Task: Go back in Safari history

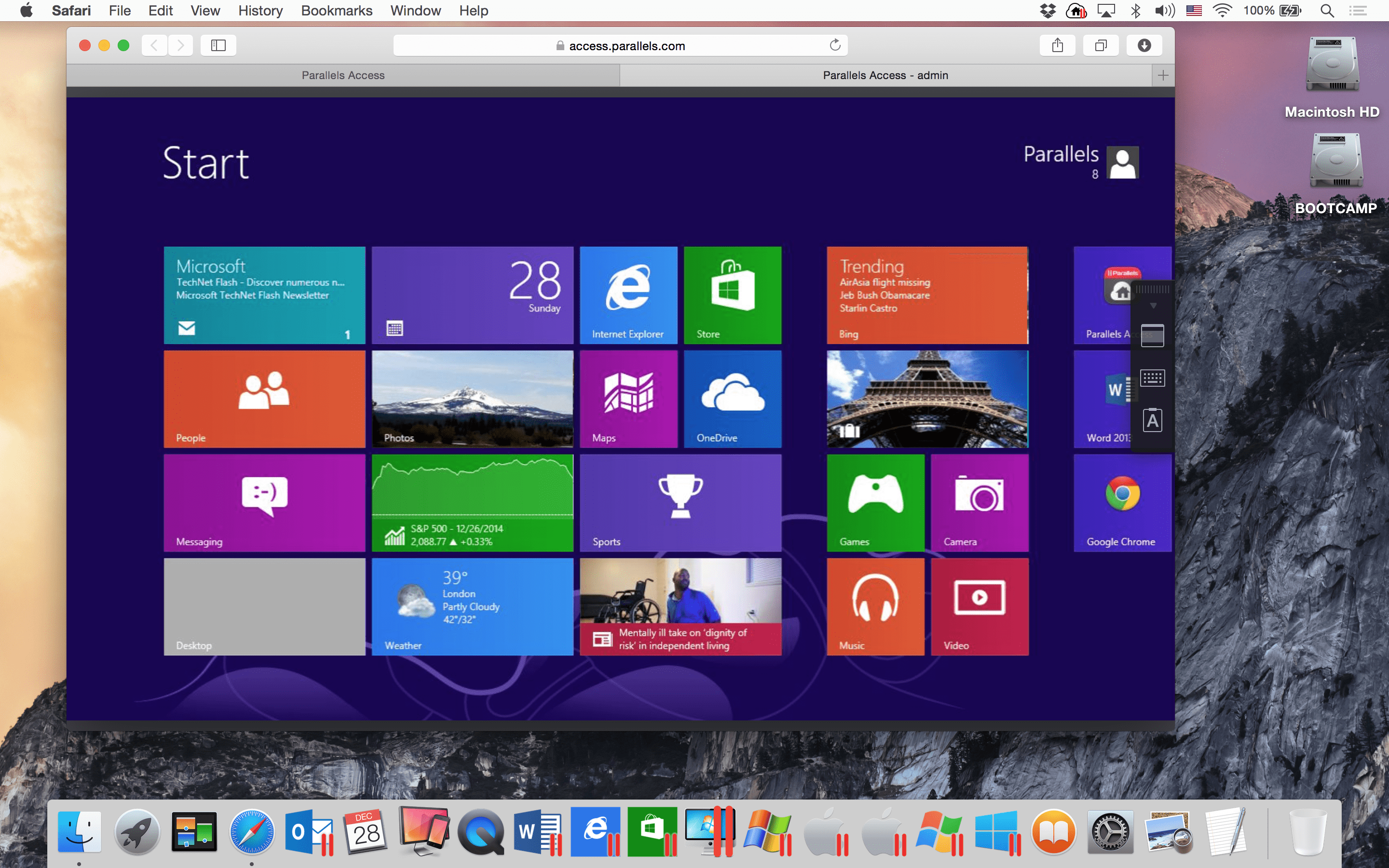Action: [x=154, y=45]
